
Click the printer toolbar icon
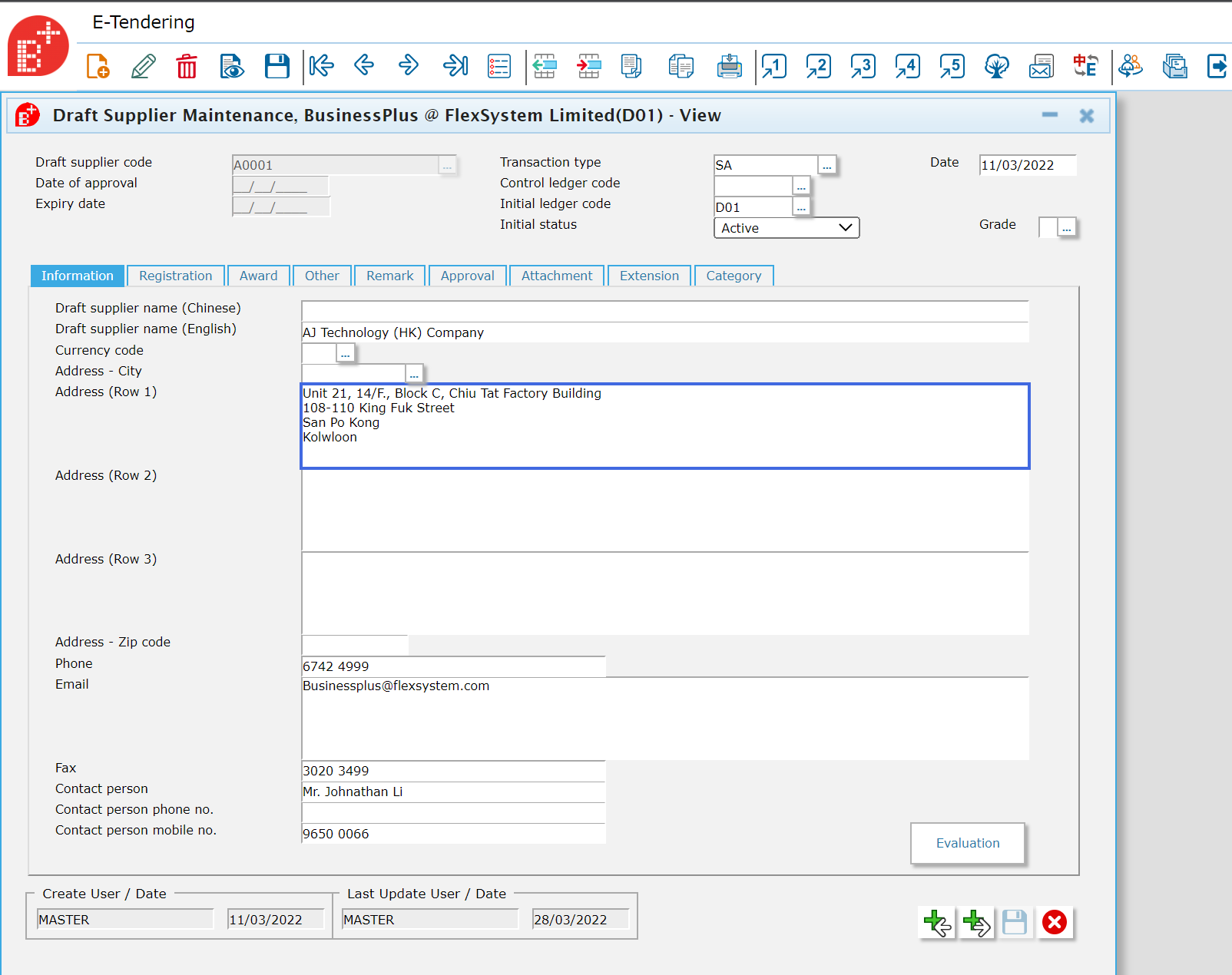tap(729, 66)
